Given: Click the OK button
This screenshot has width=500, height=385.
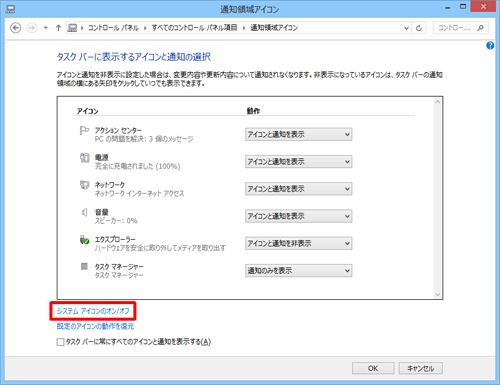Looking at the screenshot, I should (373, 368).
